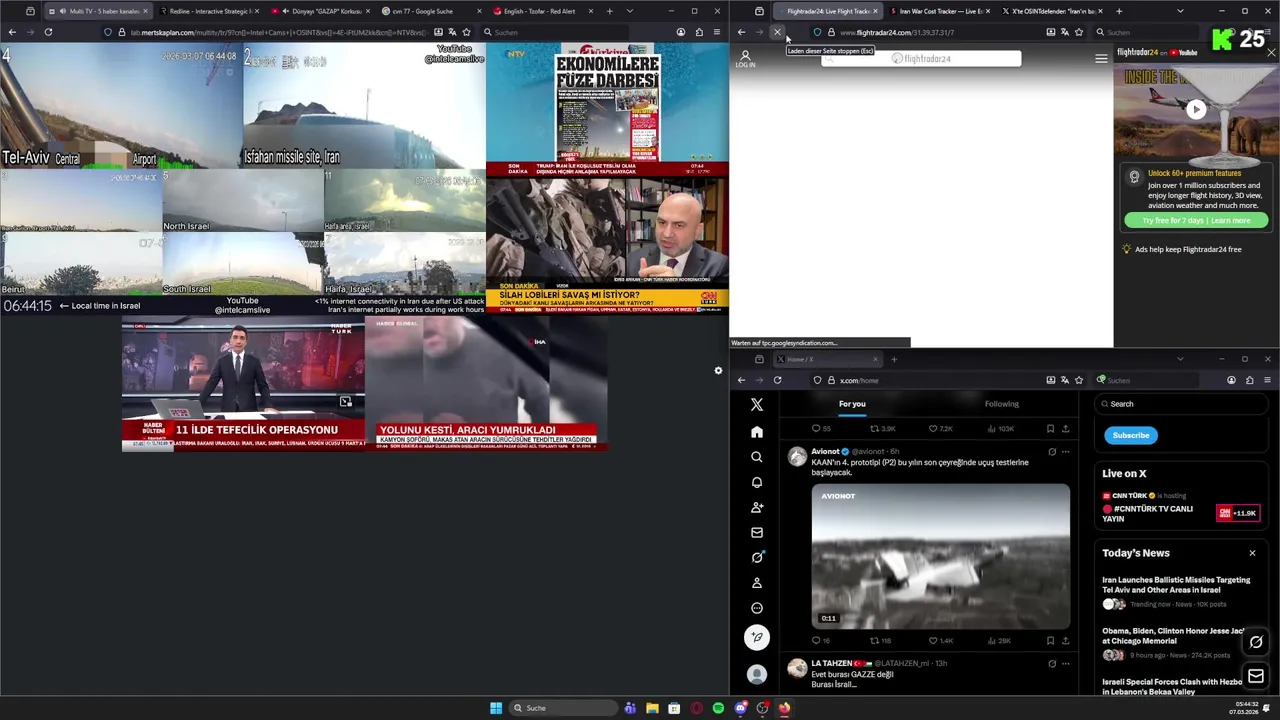Viewport: 1280px width, 720px height.
Task: Click the taskbar Suche box
Action: point(564,708)
